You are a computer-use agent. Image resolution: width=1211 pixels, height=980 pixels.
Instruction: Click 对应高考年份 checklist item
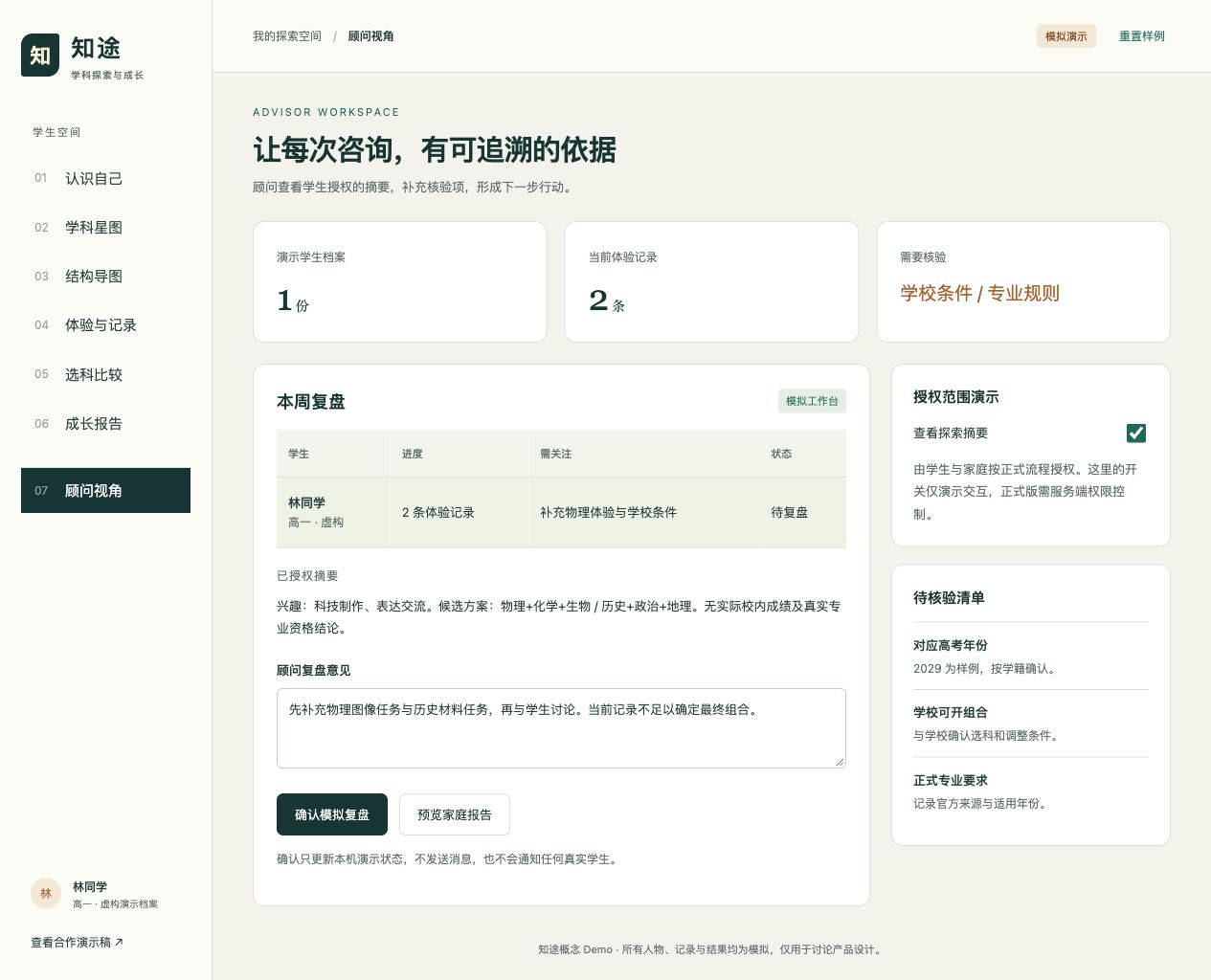1031,657
